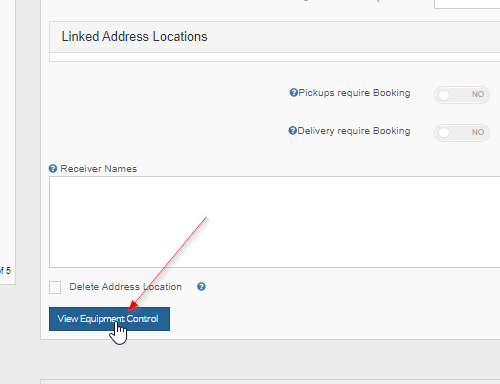Click NO text on Pickups booking switch
The width and height of the screenshot is (500, 384).
pyautogui.click(x=478, y=94)
